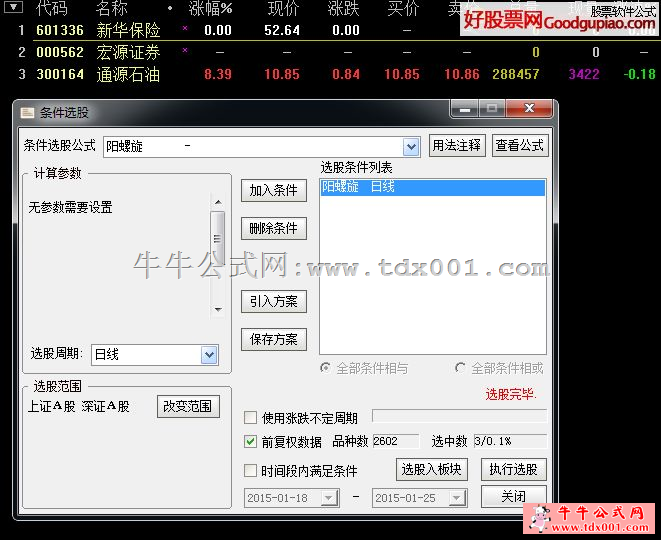Minimize the 条件选股 dialog
The image size is (661, 540).
[463, 109]
